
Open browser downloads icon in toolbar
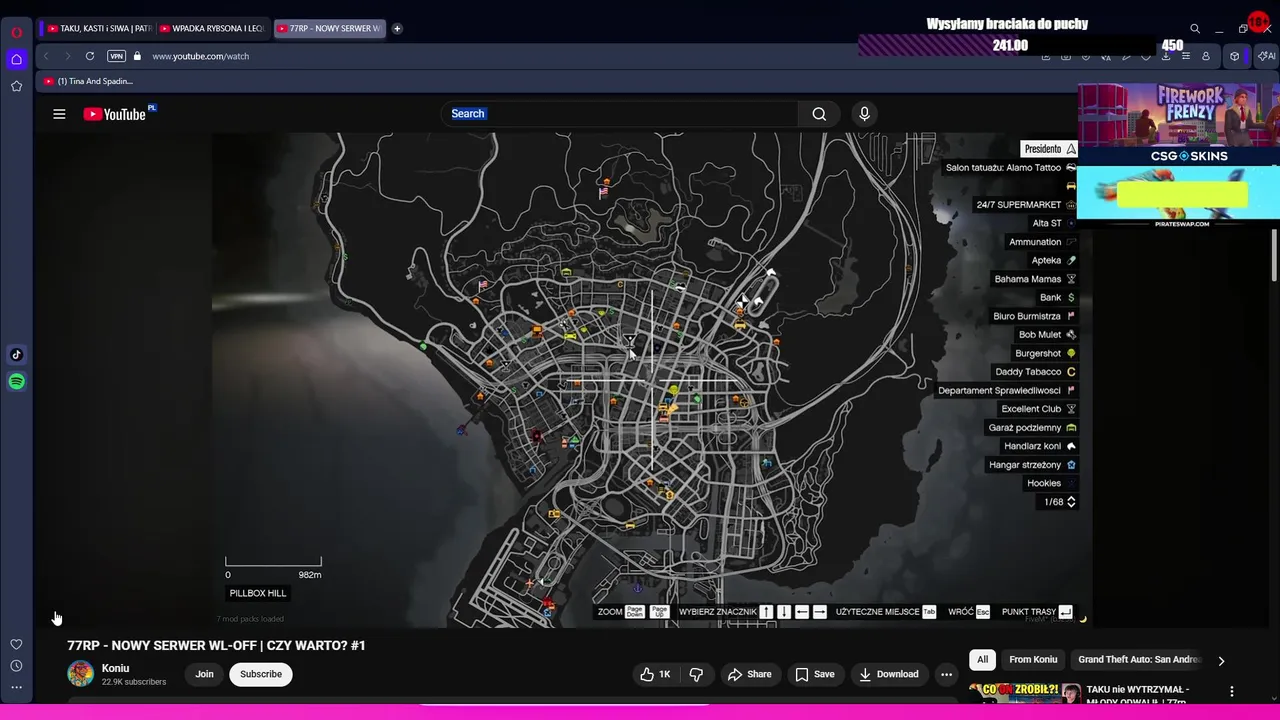point(1166,56)
